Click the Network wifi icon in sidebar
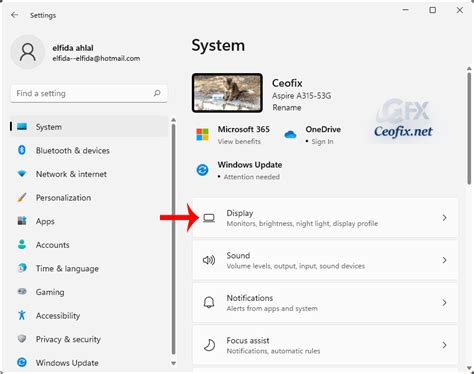This screenshot has height=374, width=474. tap(22, 174)
